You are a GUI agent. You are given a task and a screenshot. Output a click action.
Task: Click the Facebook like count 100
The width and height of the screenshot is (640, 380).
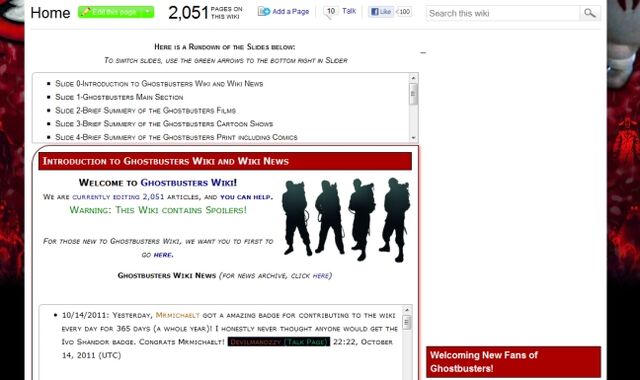tap(404, 11)
